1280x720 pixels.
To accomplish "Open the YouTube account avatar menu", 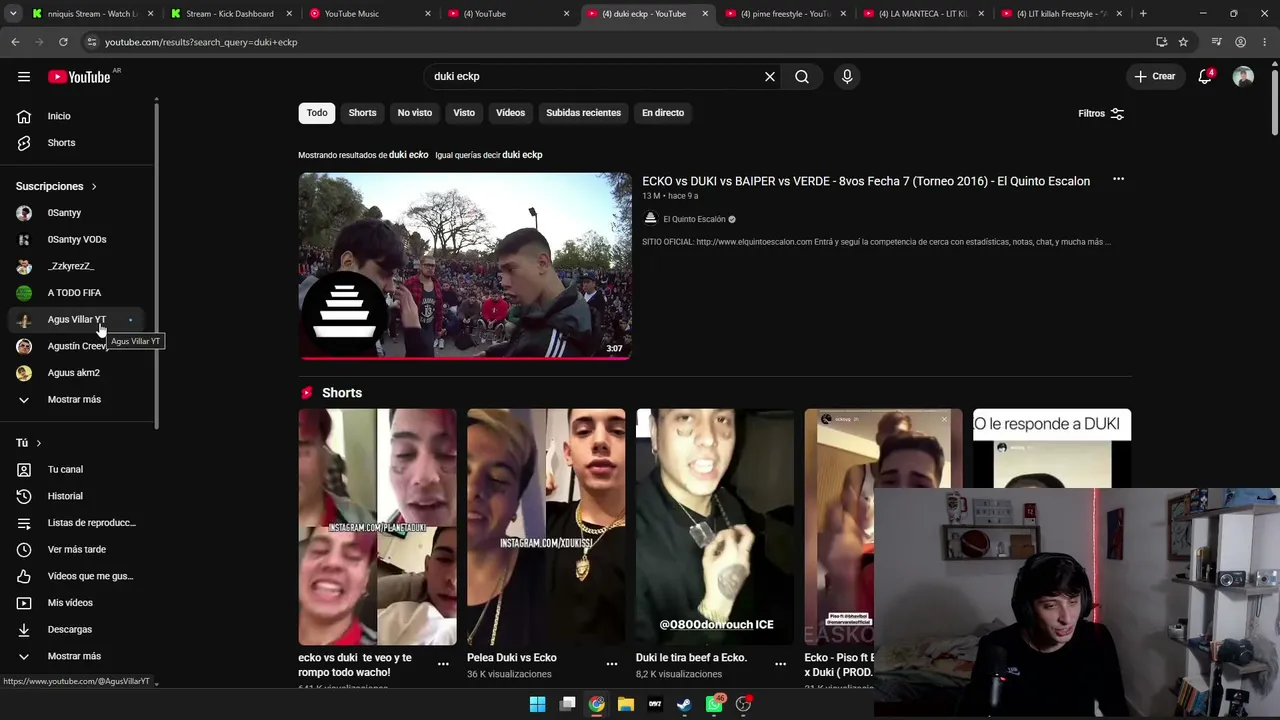I will point(1243,77).
